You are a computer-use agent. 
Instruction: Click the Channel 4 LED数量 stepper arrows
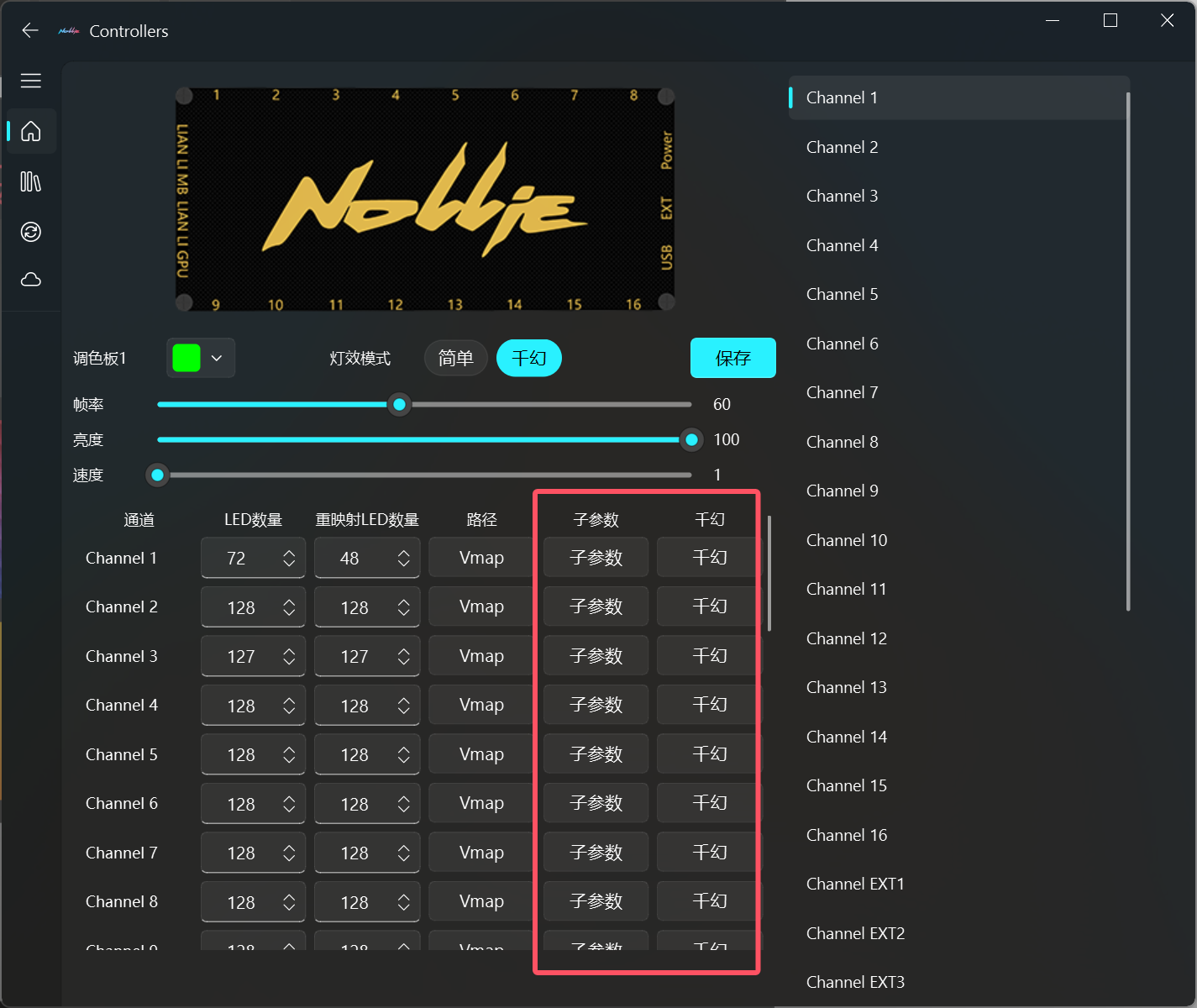pos(289,706)
